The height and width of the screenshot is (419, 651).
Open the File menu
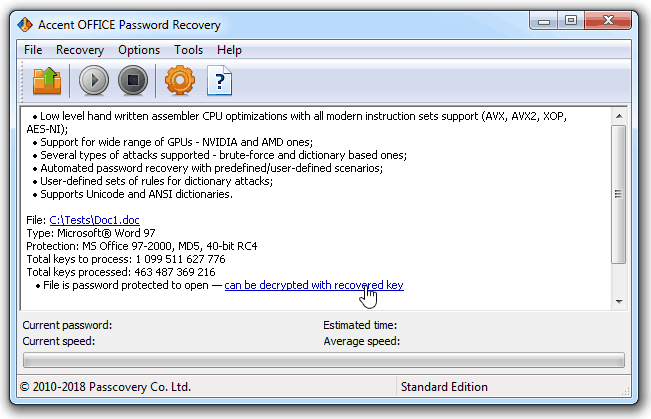(33, 50)
